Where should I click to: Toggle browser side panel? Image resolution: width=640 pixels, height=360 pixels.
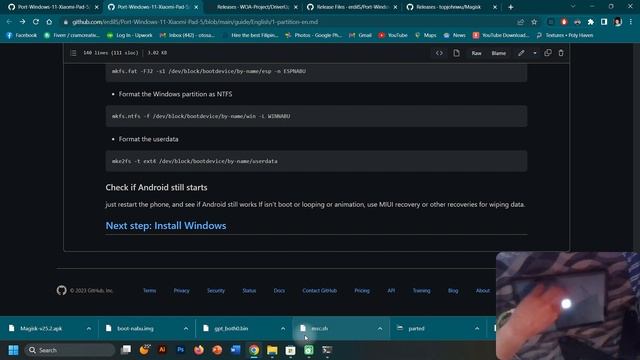coord(604,22)
